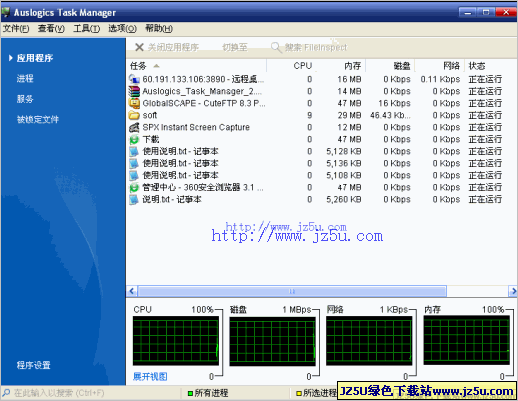Open the 工具(T) menu
The height and width of the screenshot is (401, 518).
point(86,29)
